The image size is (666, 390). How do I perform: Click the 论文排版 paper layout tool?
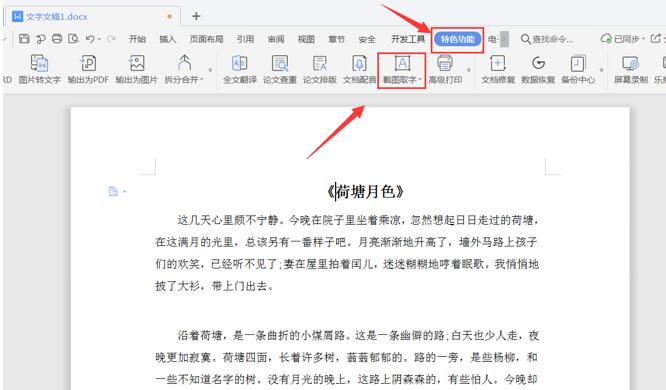[319, 69]
